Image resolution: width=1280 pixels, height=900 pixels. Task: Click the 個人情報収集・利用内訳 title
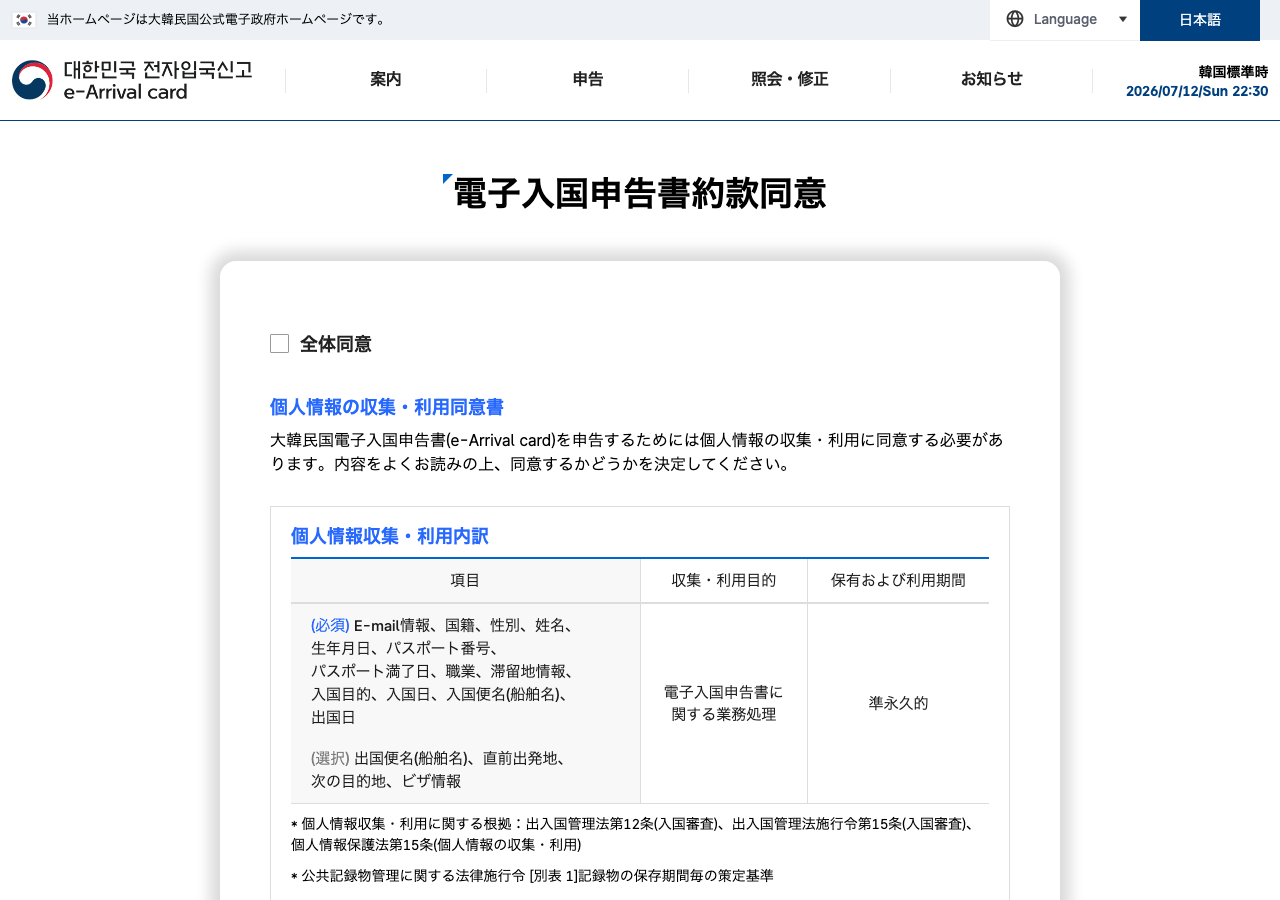tap(390, 536)
